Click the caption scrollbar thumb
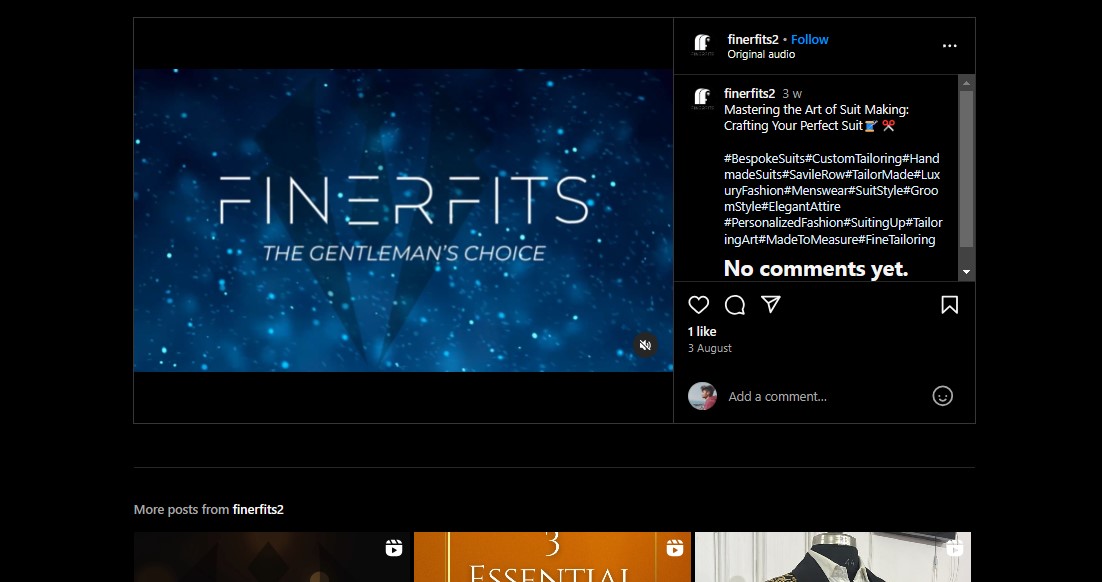 click(966, 169)
